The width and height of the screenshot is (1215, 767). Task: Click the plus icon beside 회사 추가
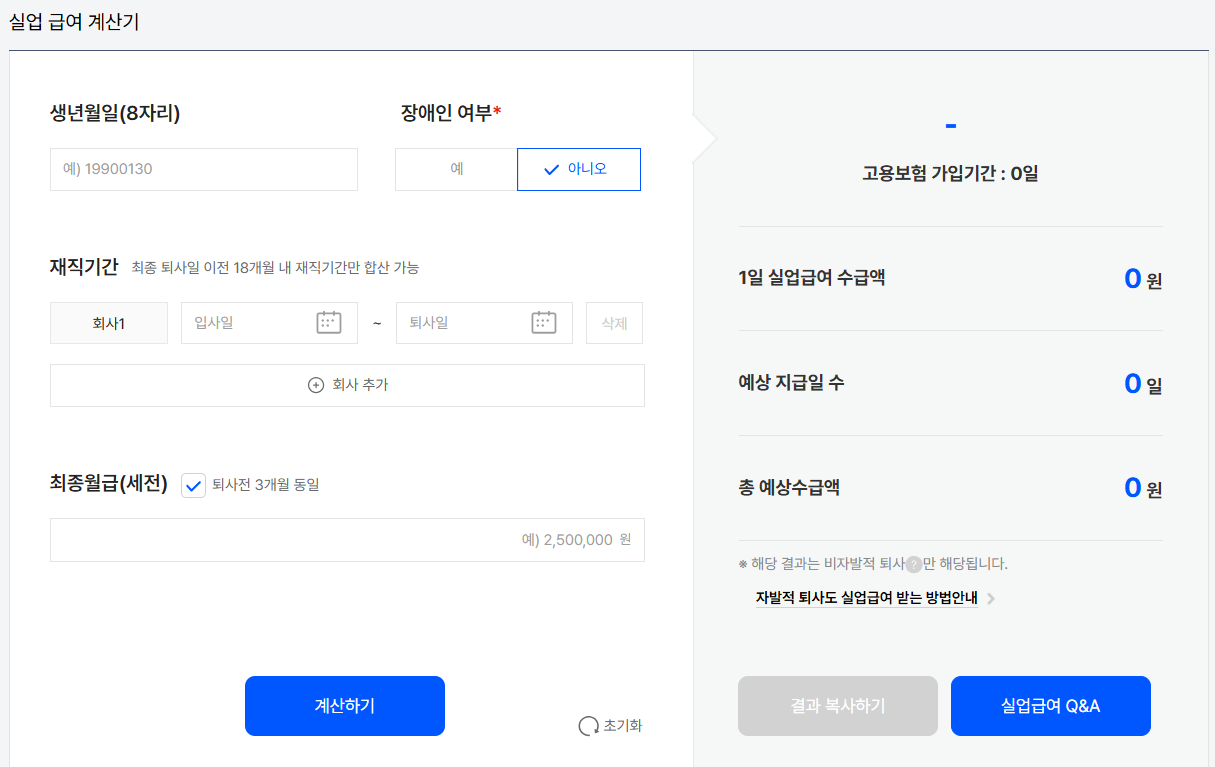[x=315, y=385]
